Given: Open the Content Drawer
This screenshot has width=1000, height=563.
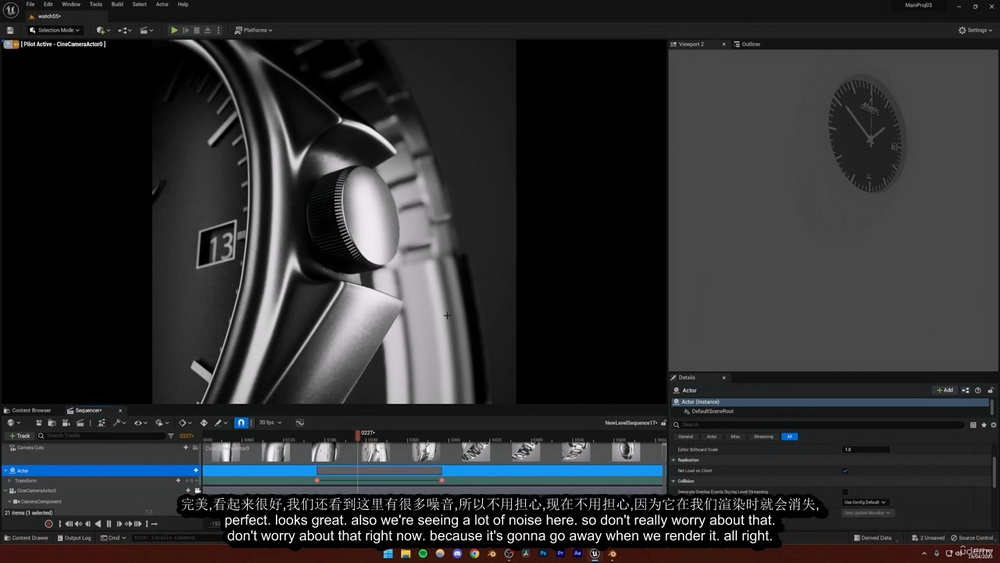Looking at the screenshot, I should 26,538.
